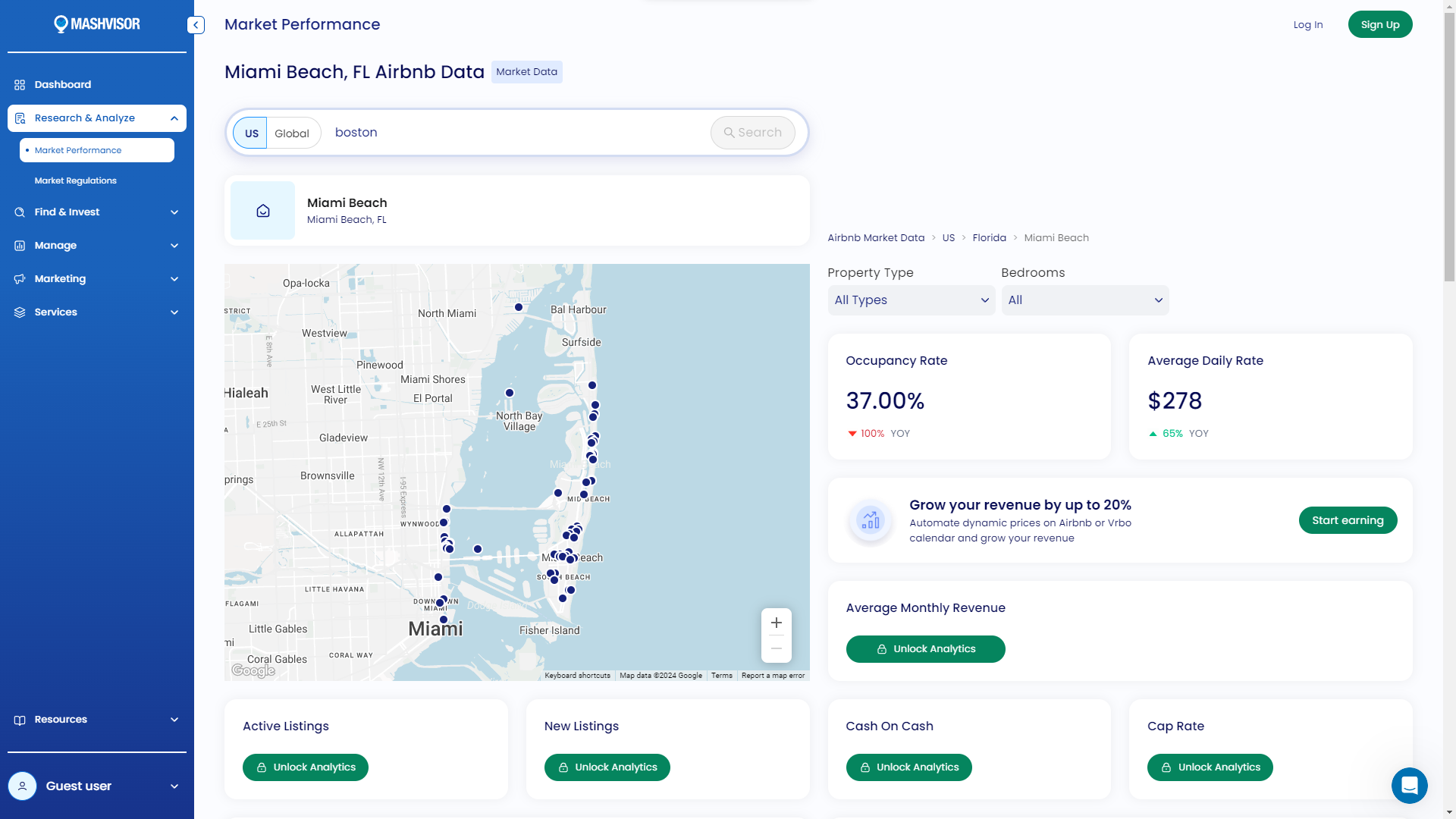Zoom out on the map
The width and height of the screenshot is (1456, 819).
777,648
